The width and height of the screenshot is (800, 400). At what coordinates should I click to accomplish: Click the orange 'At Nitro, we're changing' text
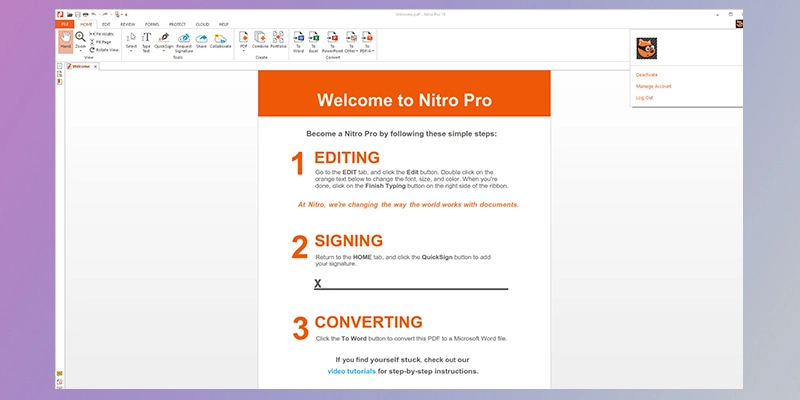pyautogui.click(x=408, y=205)
